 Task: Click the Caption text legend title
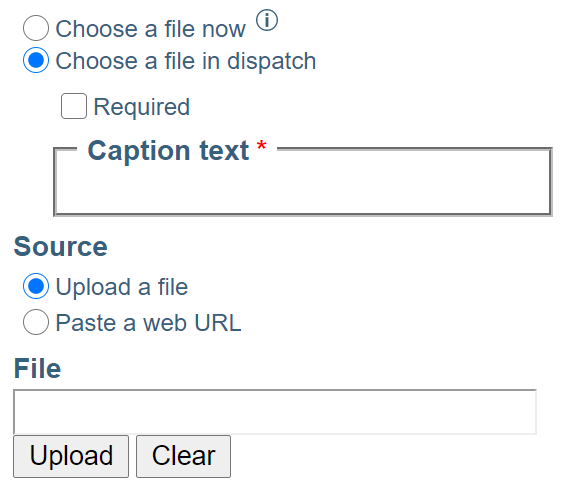tap(168, 150)
